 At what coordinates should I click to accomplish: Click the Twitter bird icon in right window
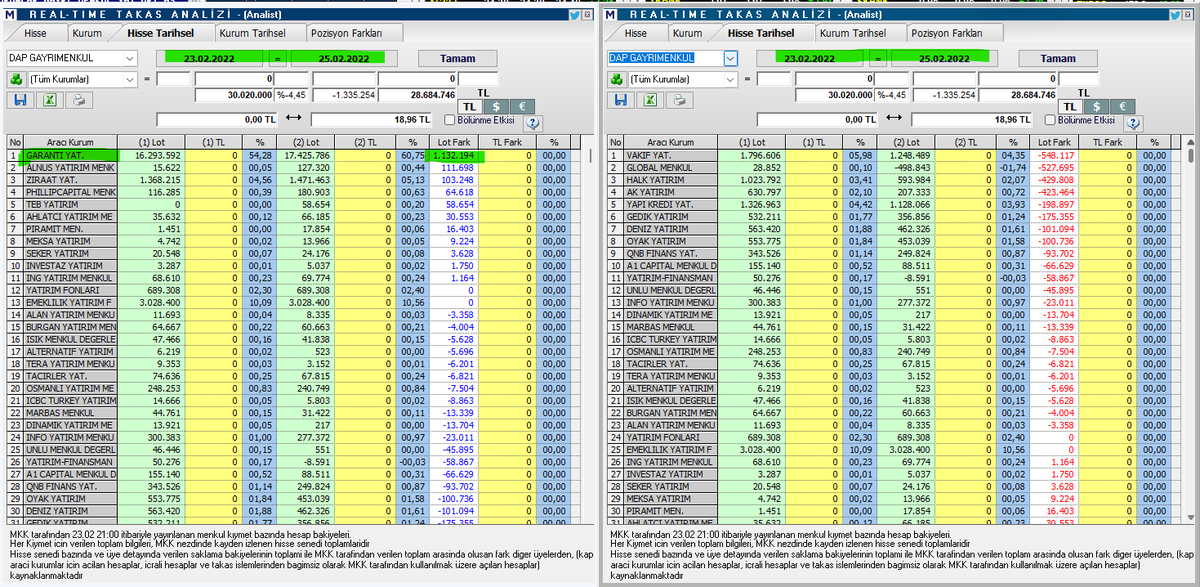pyautogui.click(x=1177, y=15)
